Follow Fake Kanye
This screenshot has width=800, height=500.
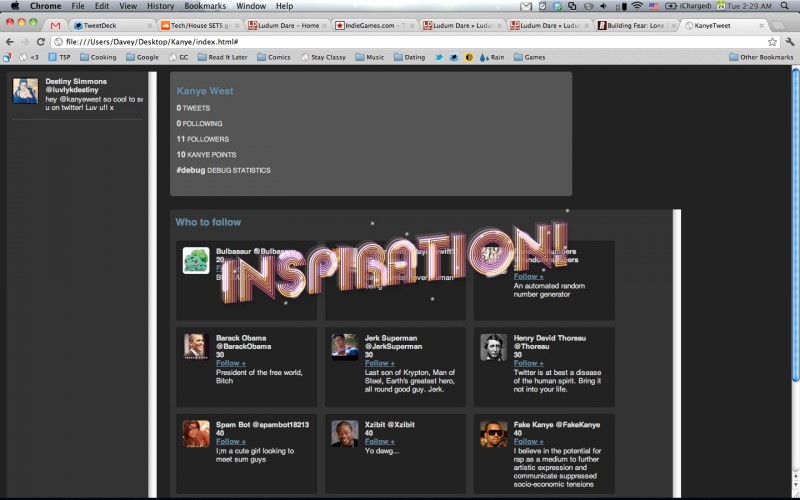[x=529, y=441]
